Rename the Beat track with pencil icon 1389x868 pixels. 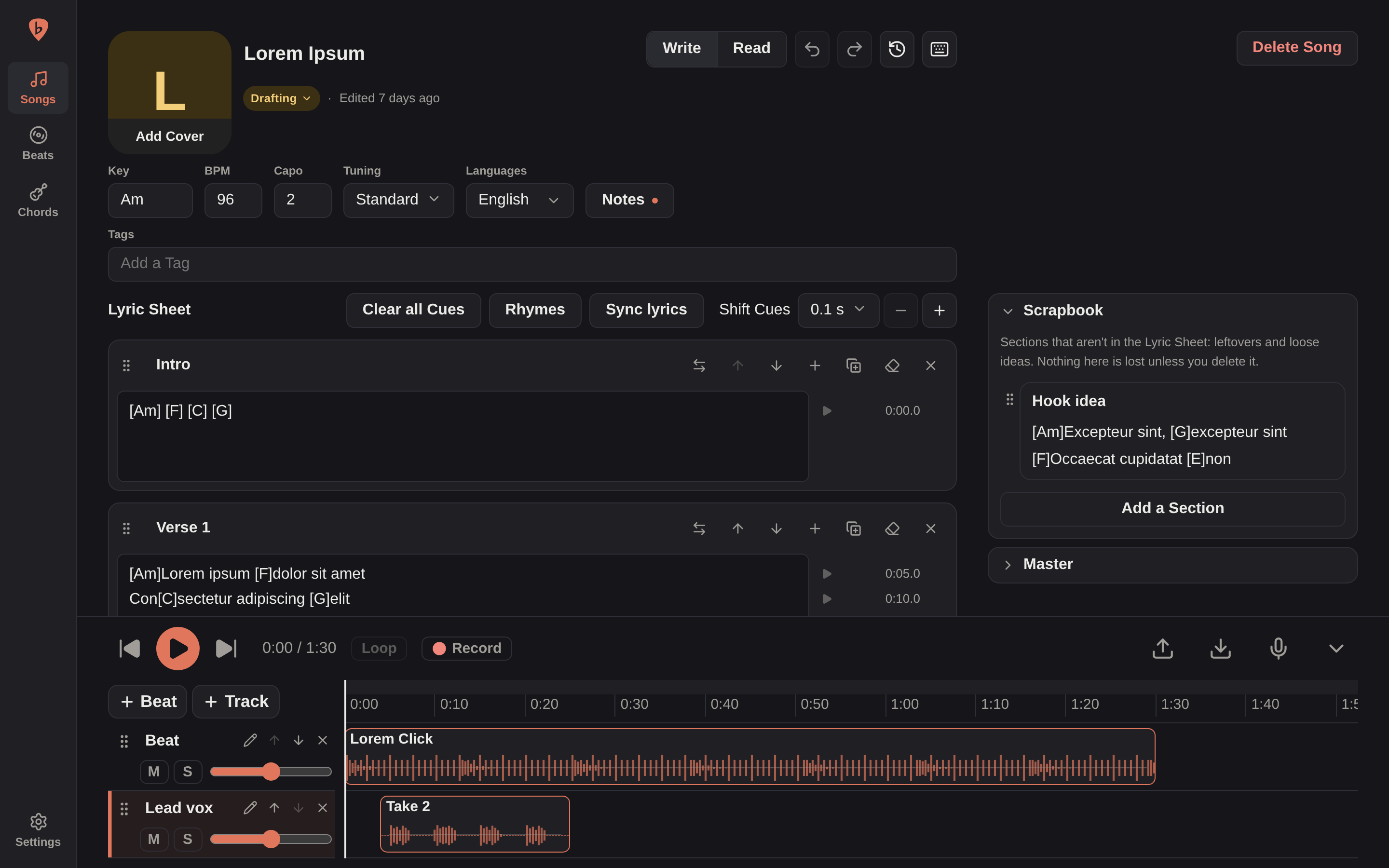tap(250, 741)
